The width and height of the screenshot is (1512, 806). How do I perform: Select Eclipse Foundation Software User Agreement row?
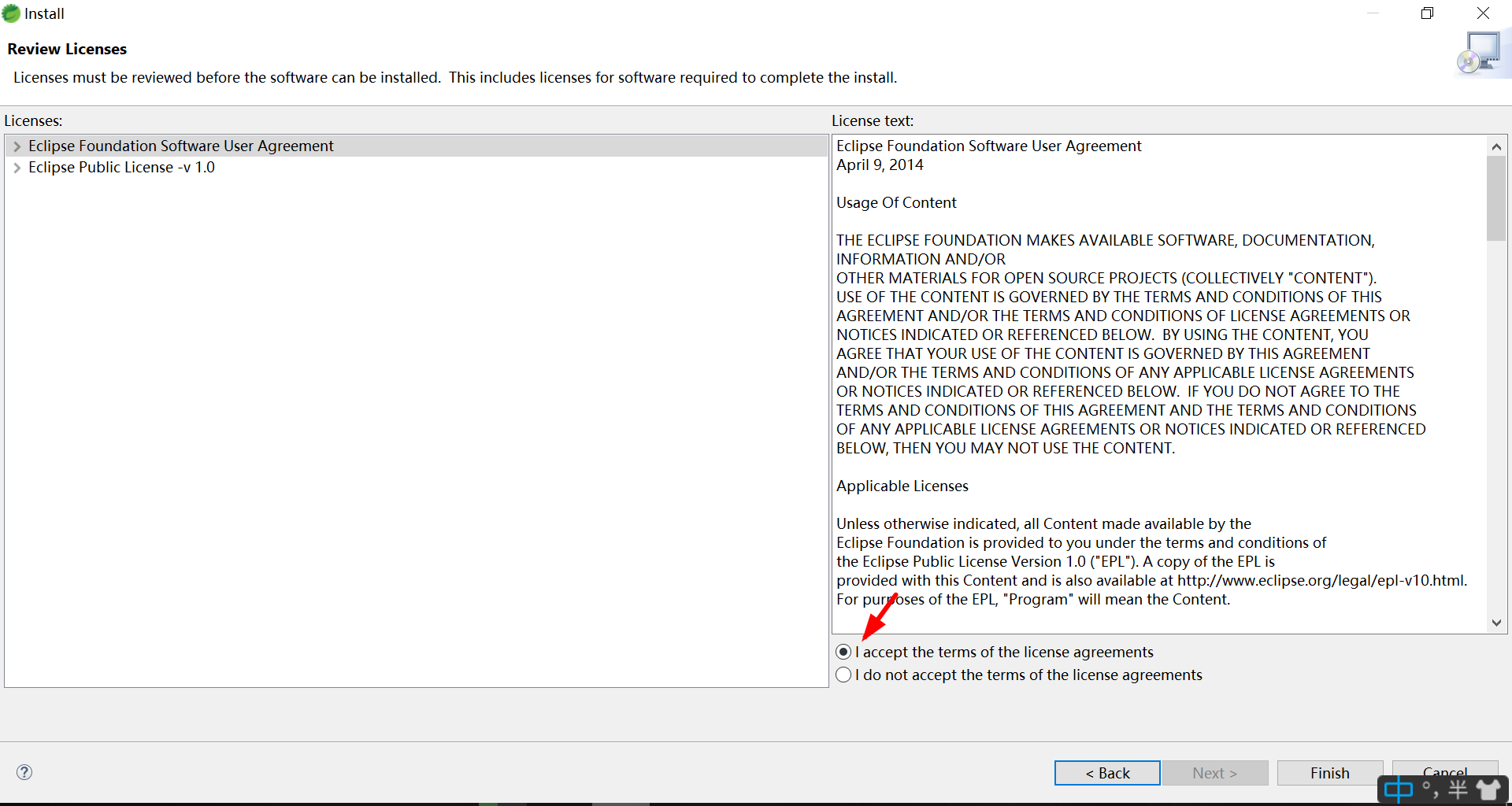[416, 146]
